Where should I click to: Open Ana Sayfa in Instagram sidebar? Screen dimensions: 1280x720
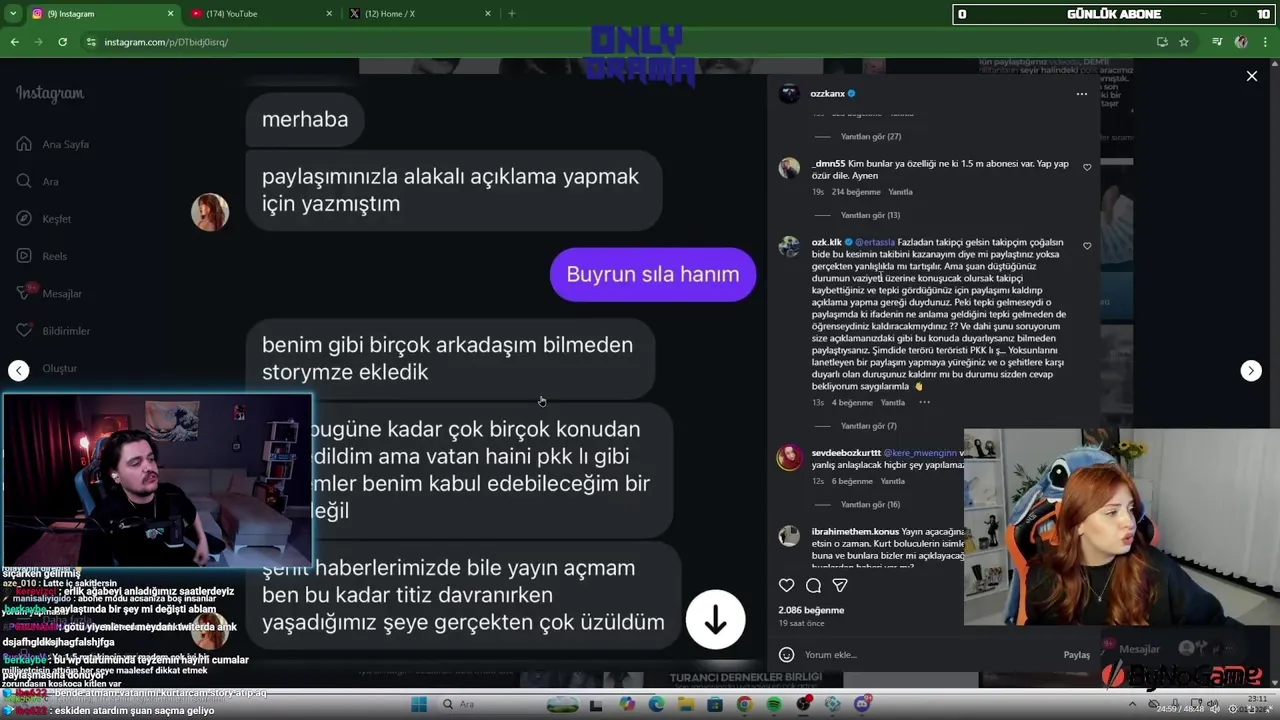pyautogui.click(x=53, y=144)
